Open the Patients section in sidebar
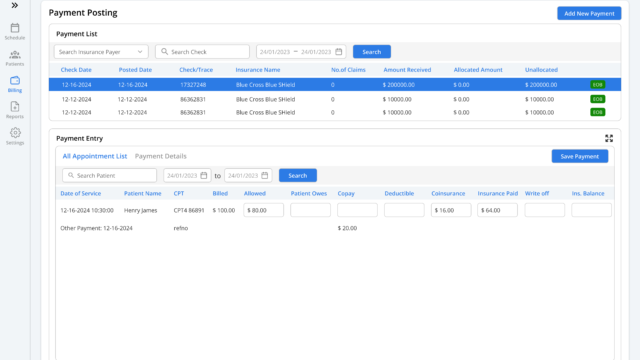 pyautogui.click(x=15, y=58)
